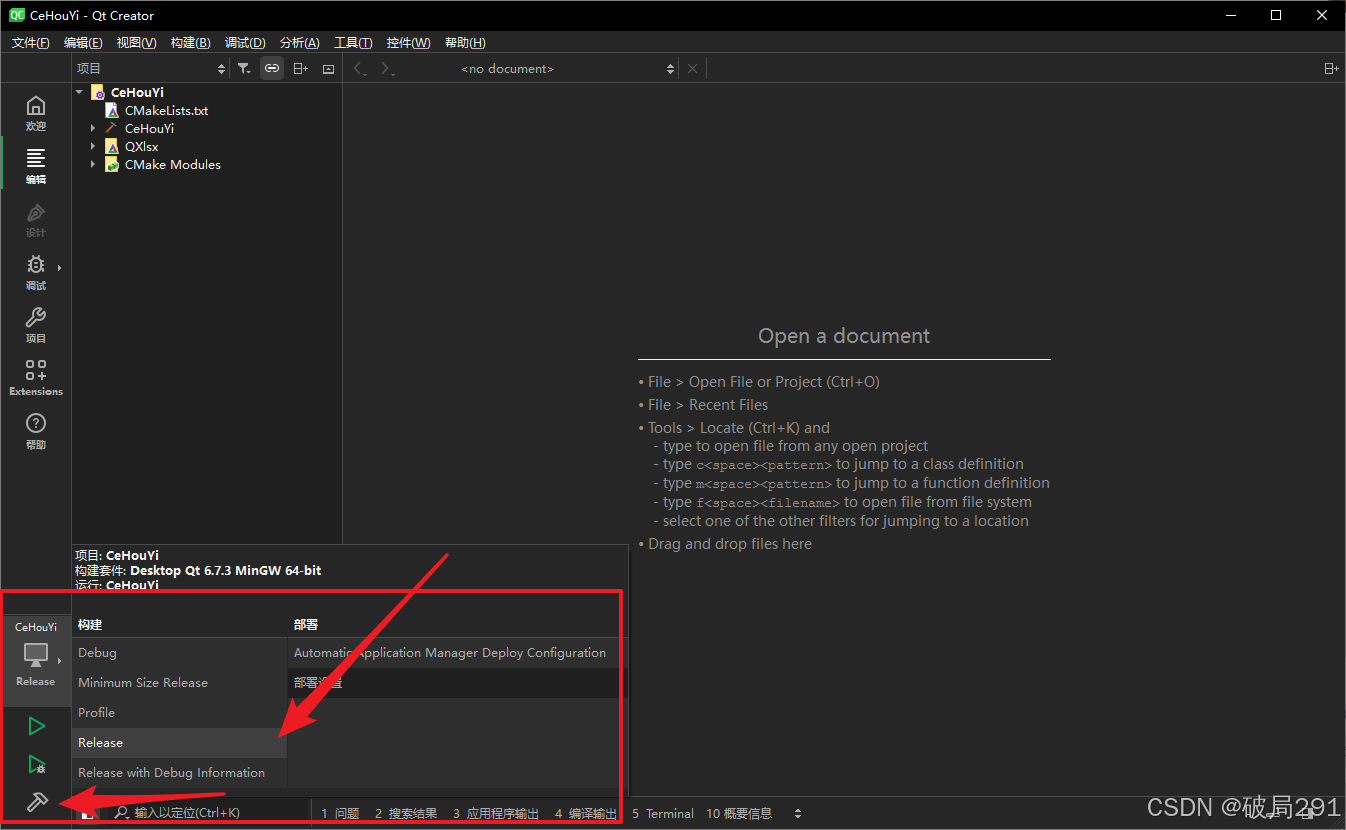Show the 1 问题 output pane

340,813
